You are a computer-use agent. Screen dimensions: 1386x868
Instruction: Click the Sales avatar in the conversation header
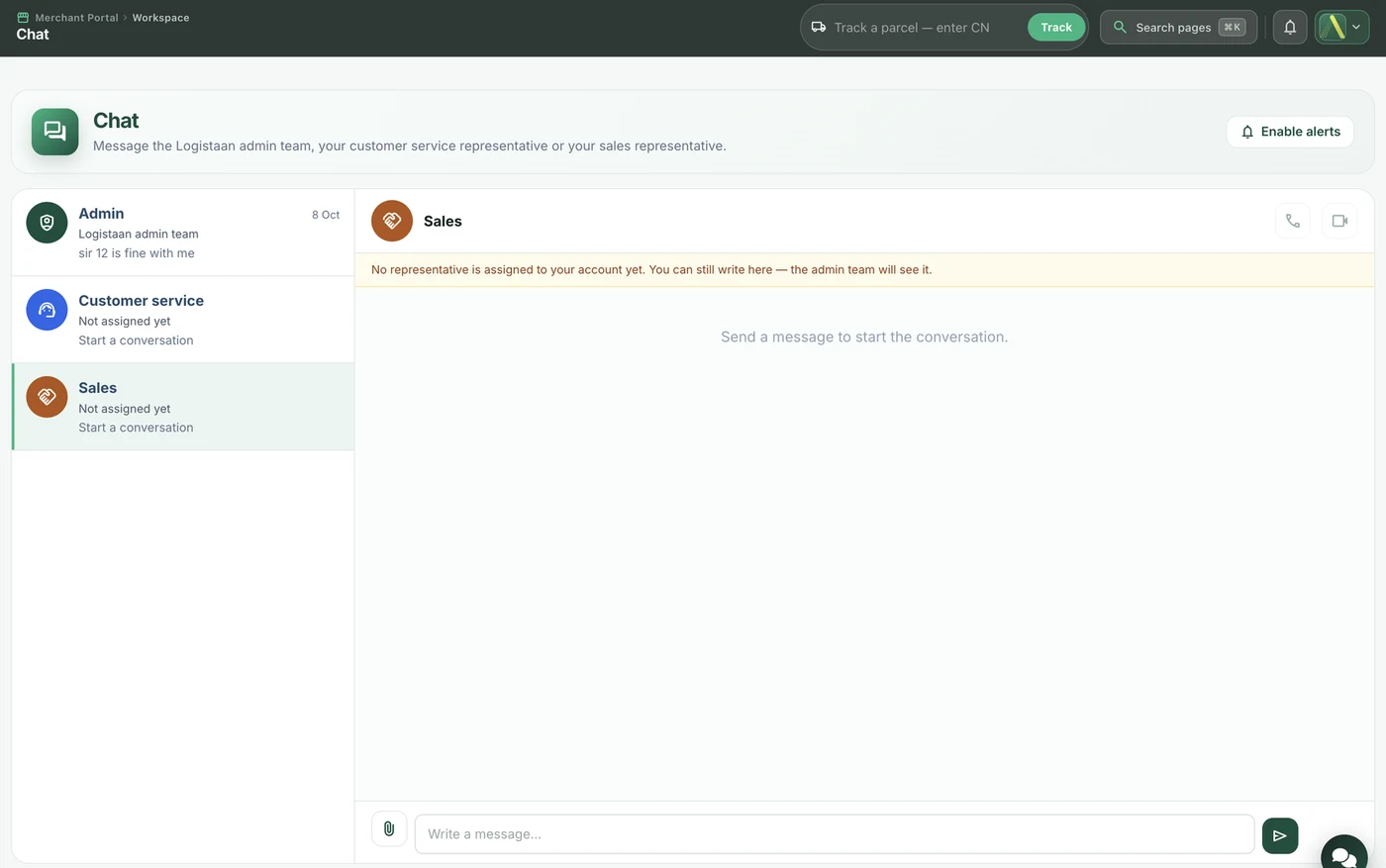[392, 221]
